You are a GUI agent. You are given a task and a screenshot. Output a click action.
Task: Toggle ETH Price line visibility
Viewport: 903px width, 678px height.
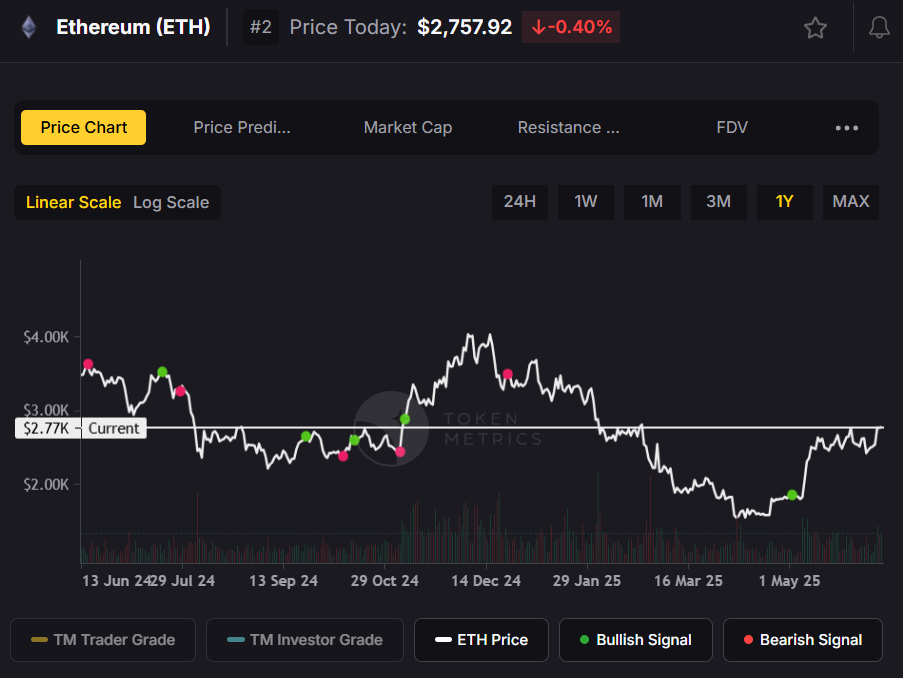pyautogui.click(x=481, y=640)
